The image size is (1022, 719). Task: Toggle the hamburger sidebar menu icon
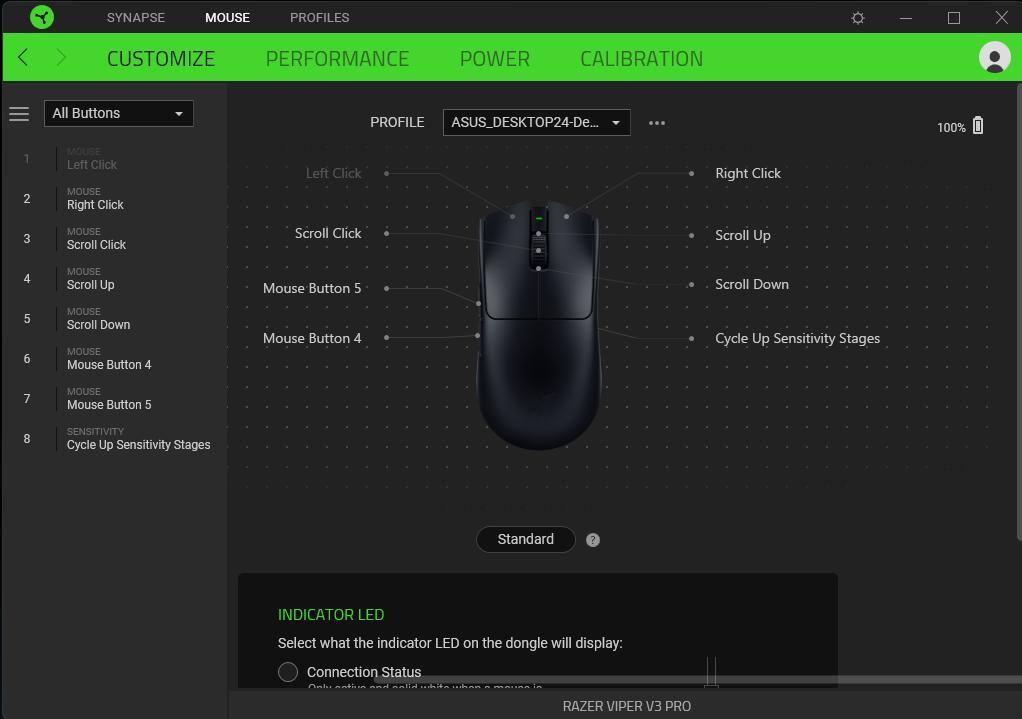point(19,114)
